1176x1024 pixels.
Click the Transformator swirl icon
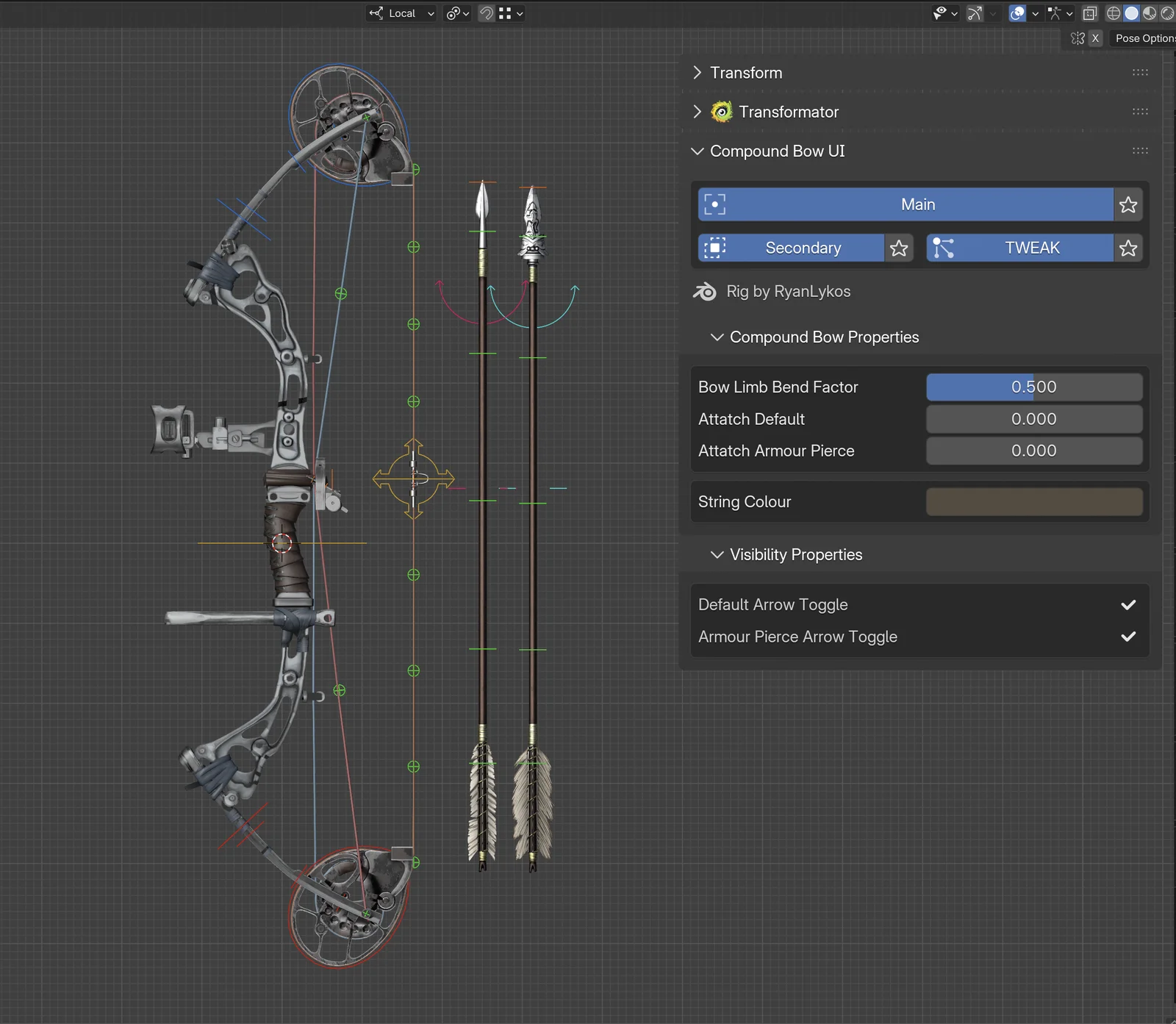click(x=723, y=112)
